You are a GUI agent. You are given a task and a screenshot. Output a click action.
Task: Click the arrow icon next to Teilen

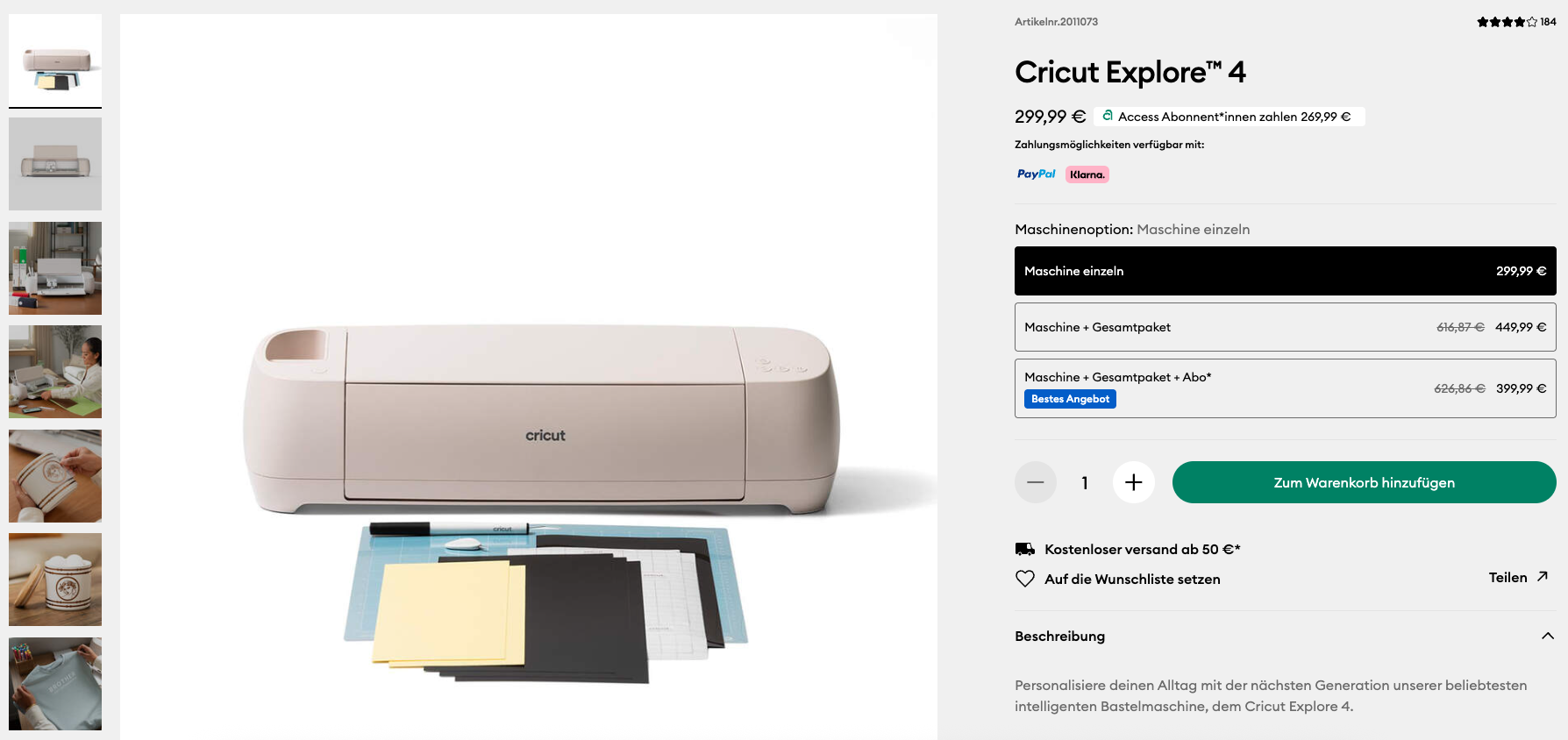pyautogui.click(x=1542, y=577)
